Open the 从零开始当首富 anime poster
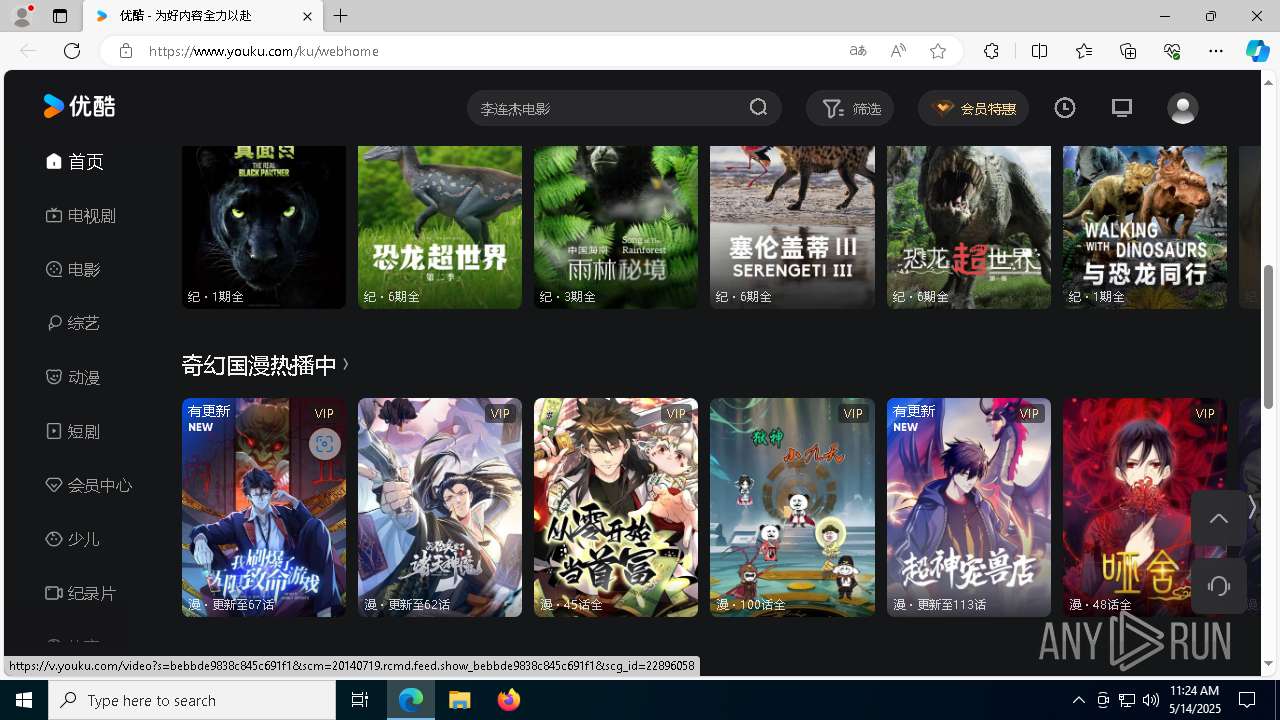Screen dimensions: 1280x720 (616, 507)
